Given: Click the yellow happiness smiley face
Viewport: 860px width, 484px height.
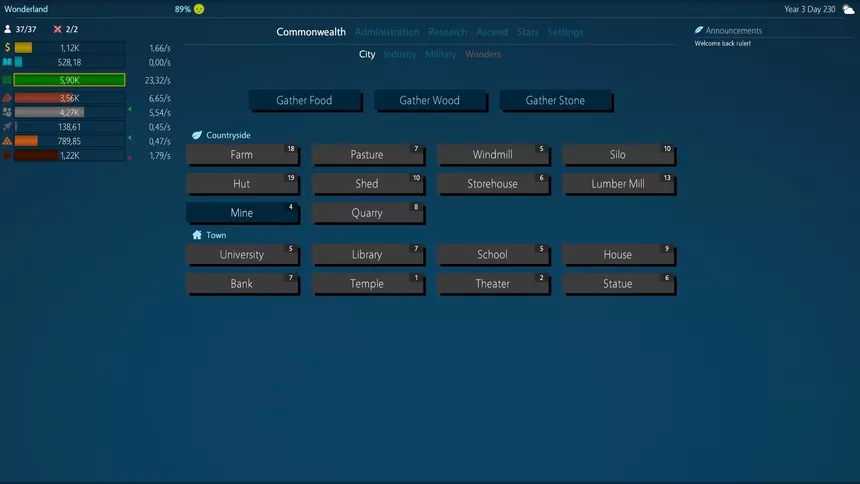Looking at the screenshot, I should click(199, 9).
